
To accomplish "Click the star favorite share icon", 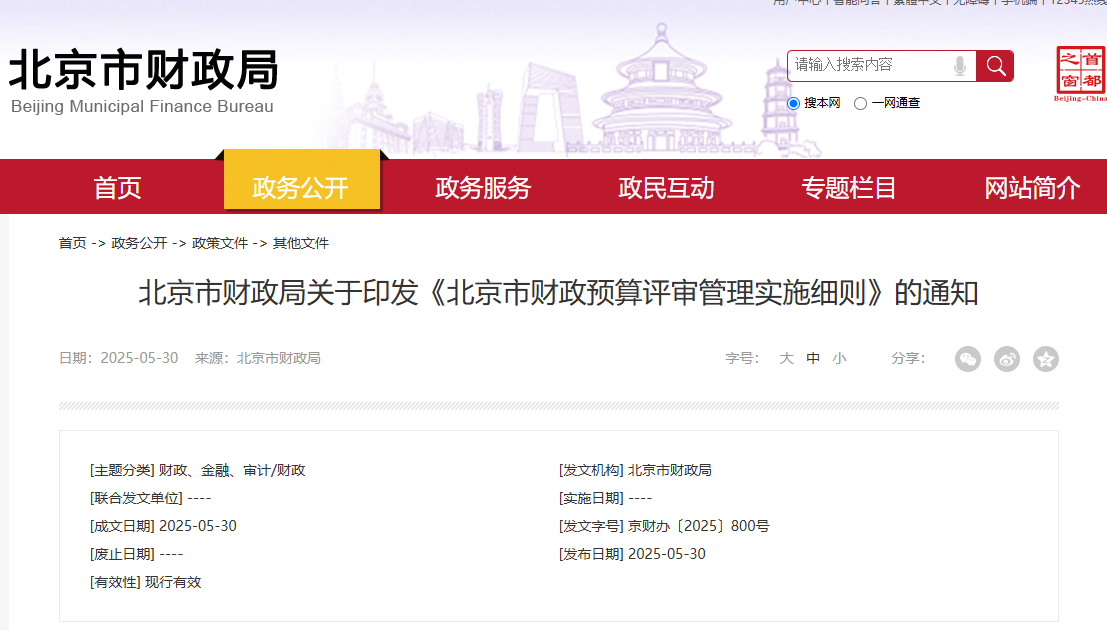I will (1046, 359).
